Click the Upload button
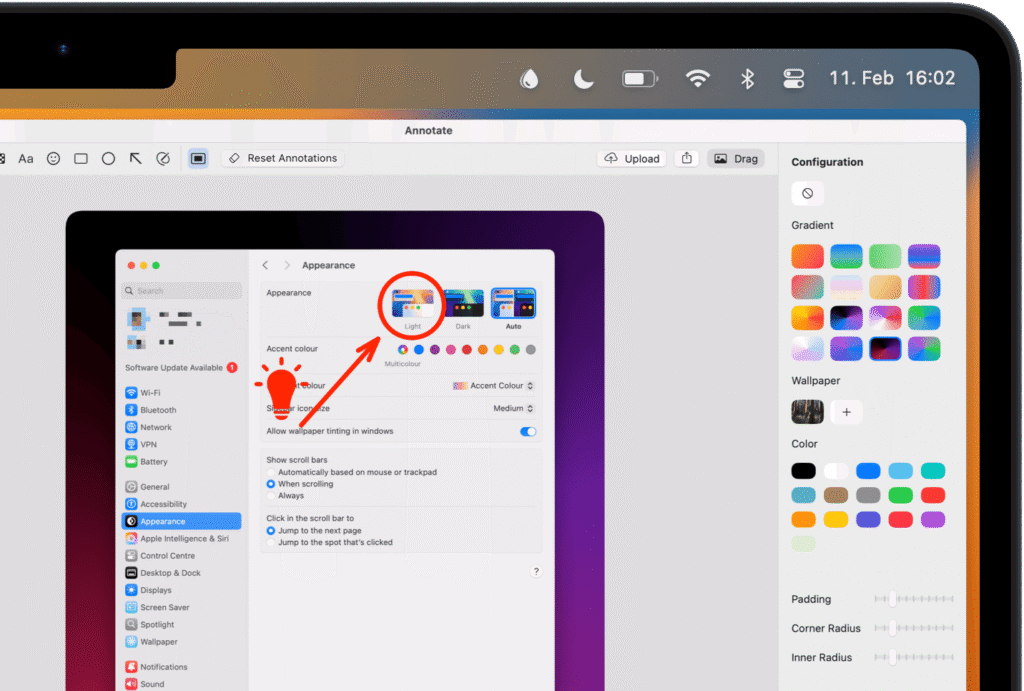 [x=632, y=159]
